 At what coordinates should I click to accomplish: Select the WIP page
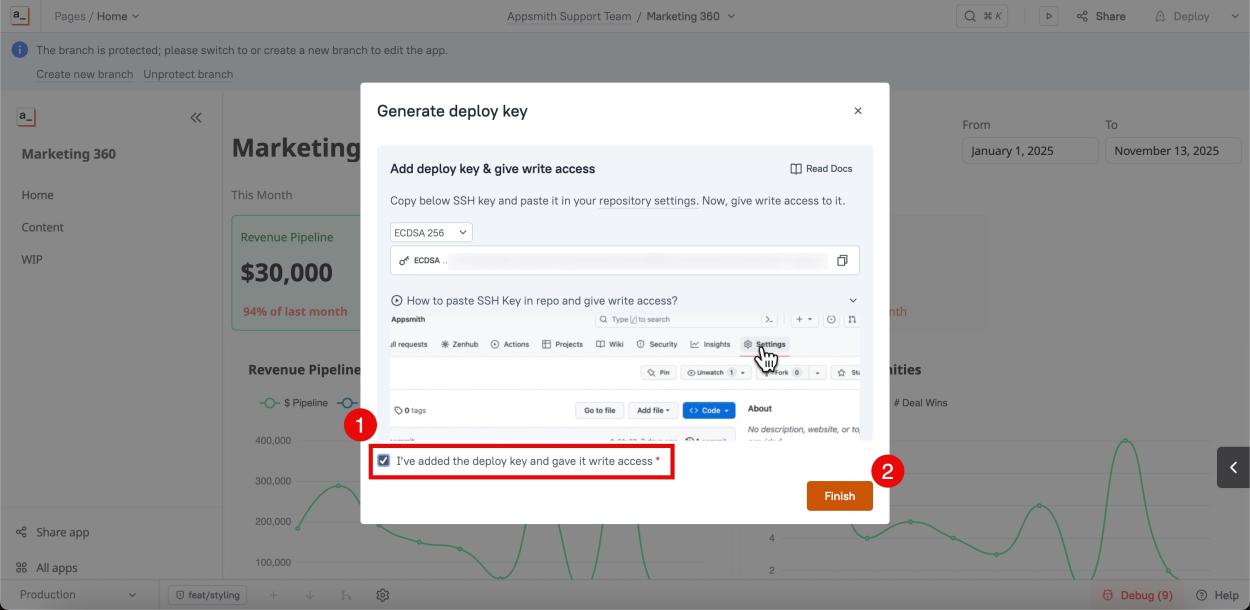(x=32, y=258)
